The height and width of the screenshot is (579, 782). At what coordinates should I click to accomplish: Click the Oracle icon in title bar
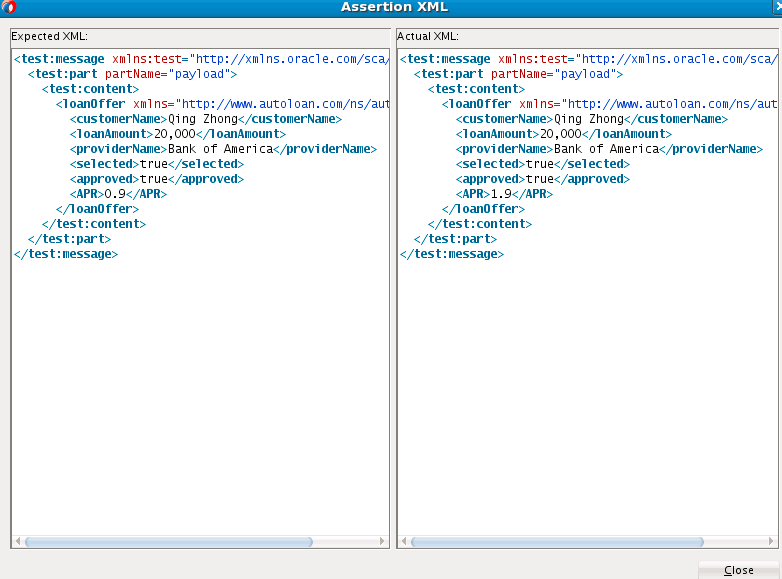click(8, 7)
